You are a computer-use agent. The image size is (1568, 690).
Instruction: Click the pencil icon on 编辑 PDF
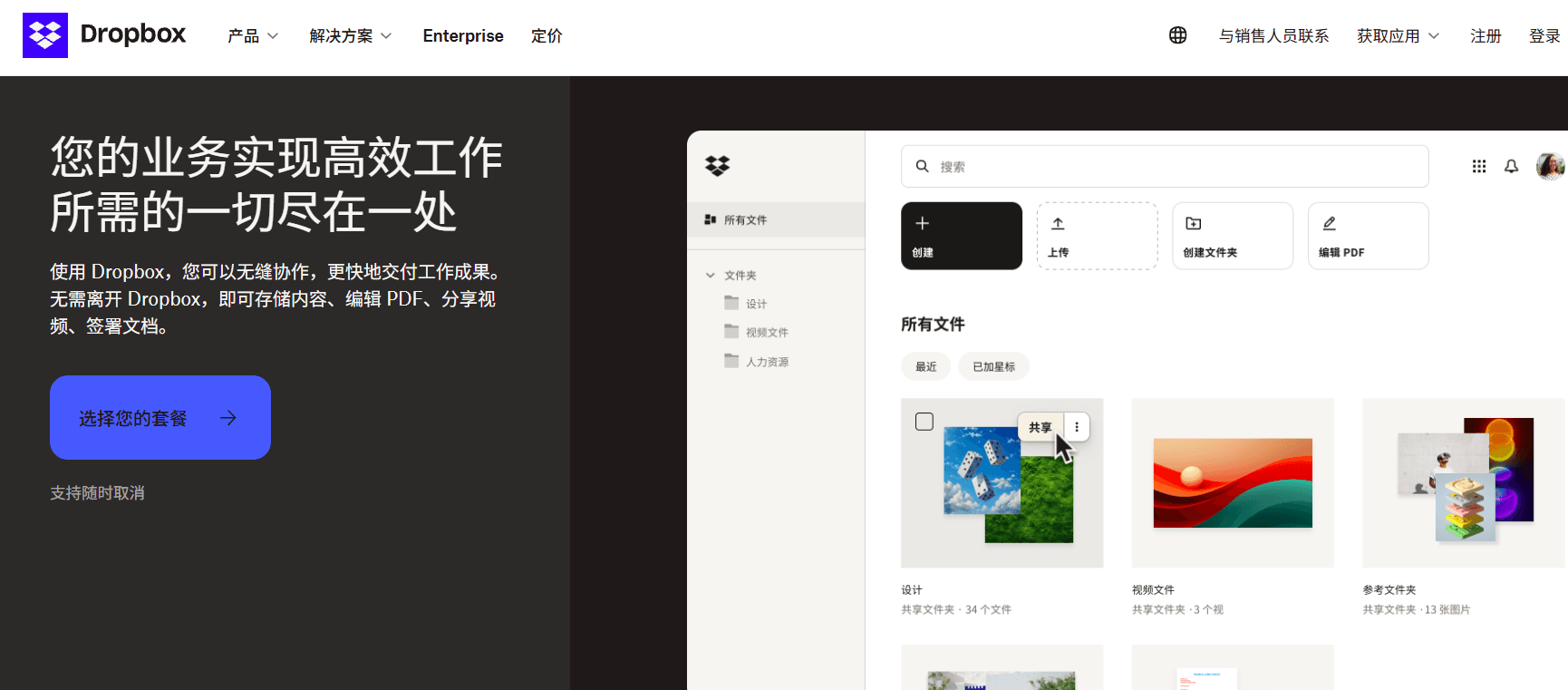pyautogui.click(x=1329, y=223)
